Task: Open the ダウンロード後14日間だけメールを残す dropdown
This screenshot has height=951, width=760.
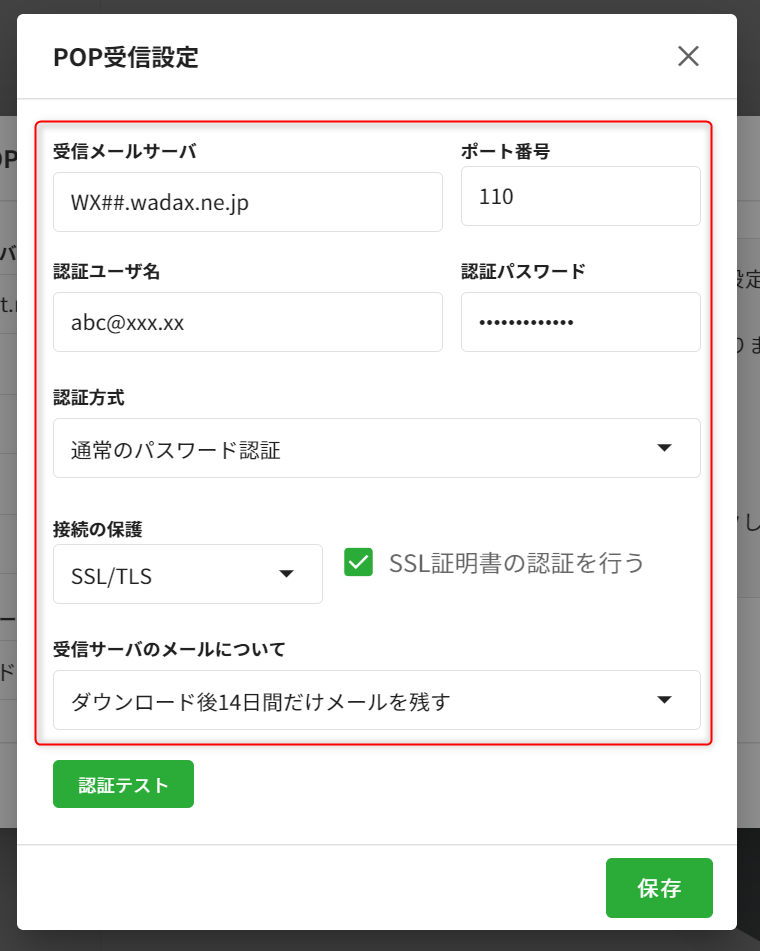Action: point(377,700)
